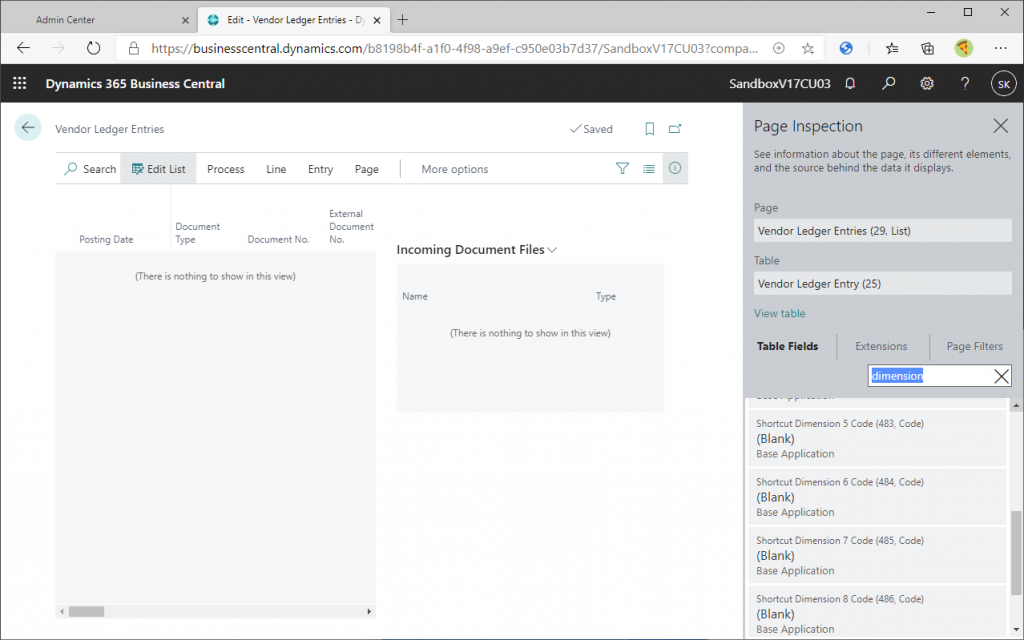Click the field list vertical scrollbar thumb
This screenshot has height=640, width=1024.
[1016, 553]
